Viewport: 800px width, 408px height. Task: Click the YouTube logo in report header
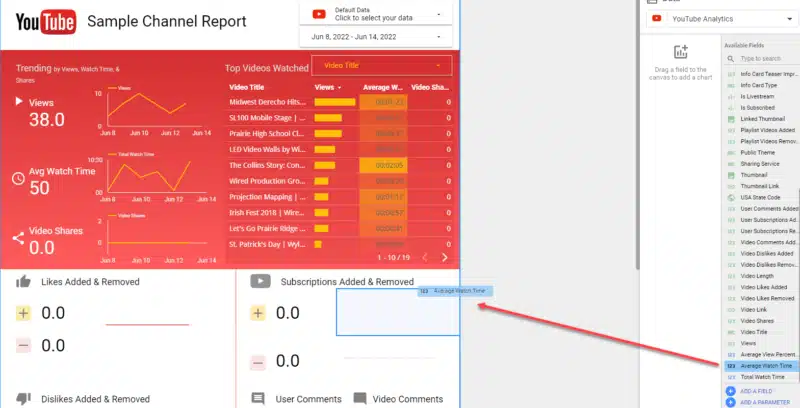(46, 21)
